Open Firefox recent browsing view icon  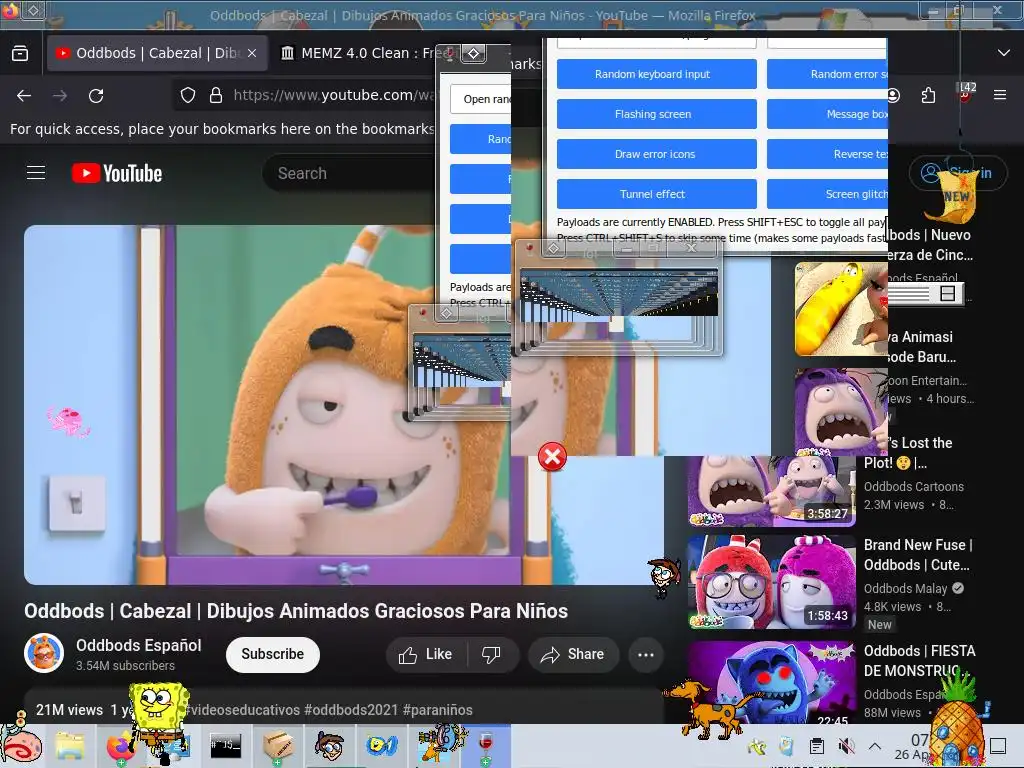pyautogui.click(x=20, y=53)
